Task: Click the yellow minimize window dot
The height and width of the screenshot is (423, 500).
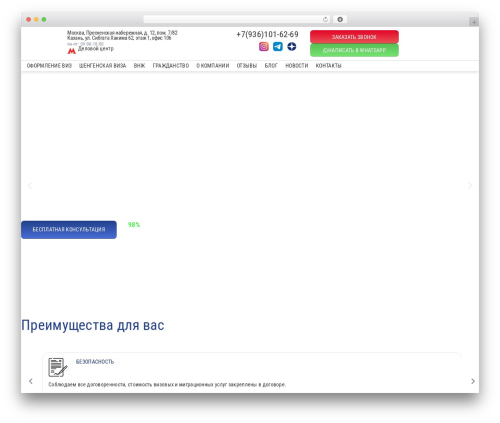Action: tap(36, 19)
